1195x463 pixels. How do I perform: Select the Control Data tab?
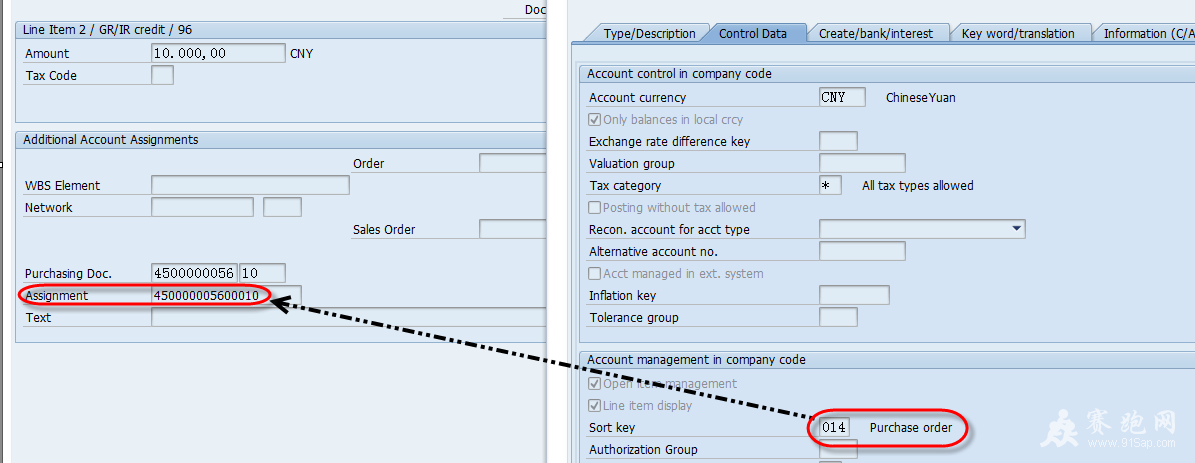coord(752,34)
